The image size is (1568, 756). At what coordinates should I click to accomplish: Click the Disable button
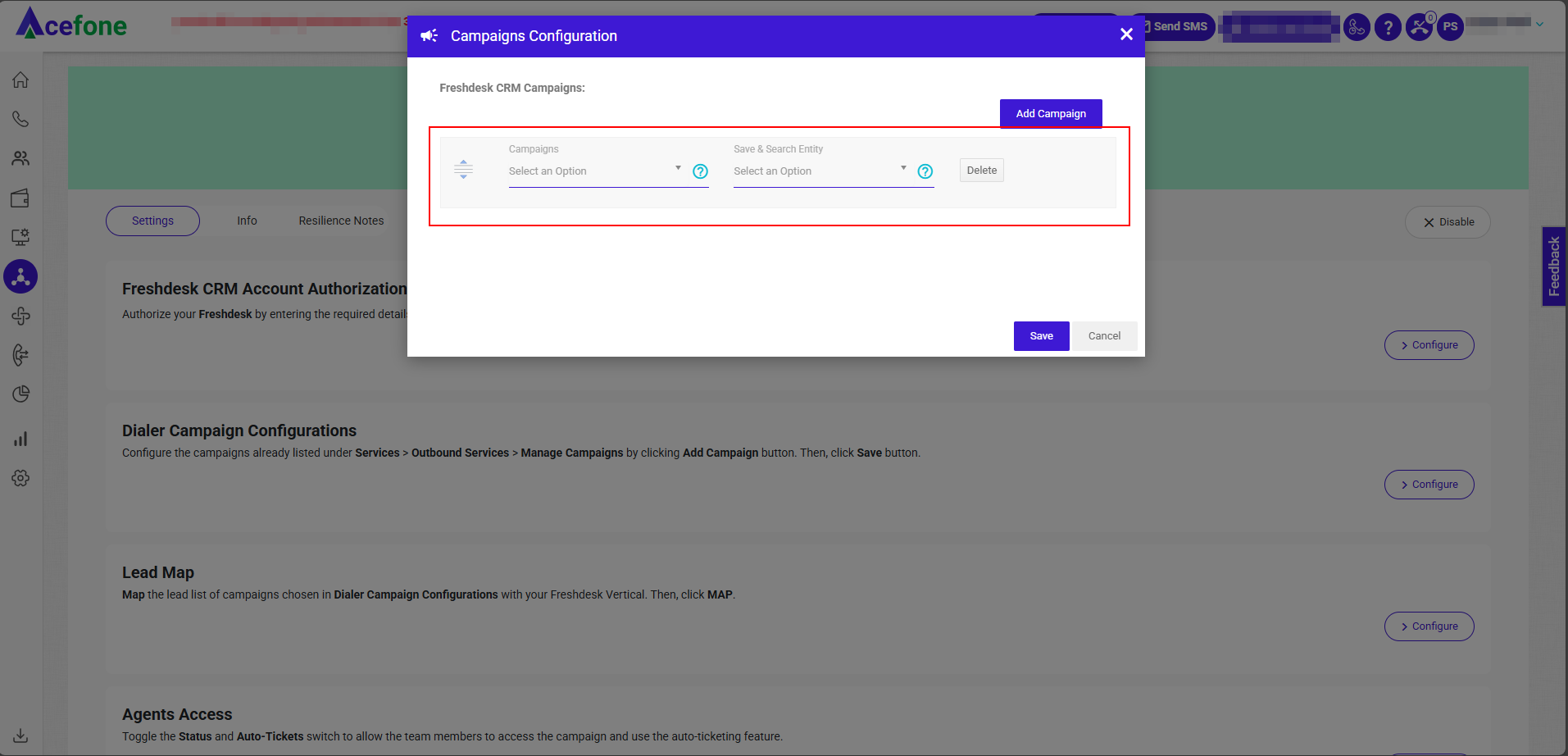[x=1448, y=222]
